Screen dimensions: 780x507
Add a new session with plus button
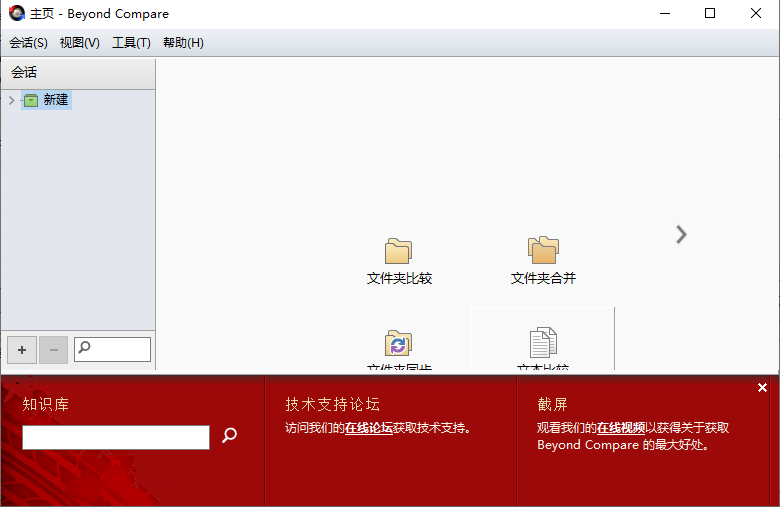click(22, 350)
